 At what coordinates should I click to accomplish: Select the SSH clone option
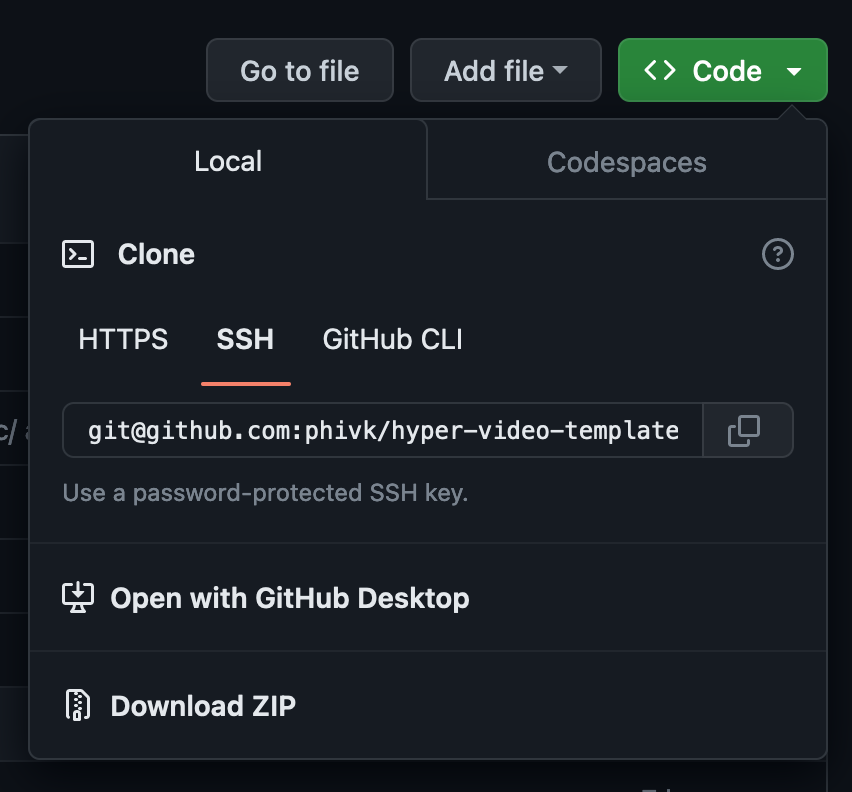(x=246, y=340)
